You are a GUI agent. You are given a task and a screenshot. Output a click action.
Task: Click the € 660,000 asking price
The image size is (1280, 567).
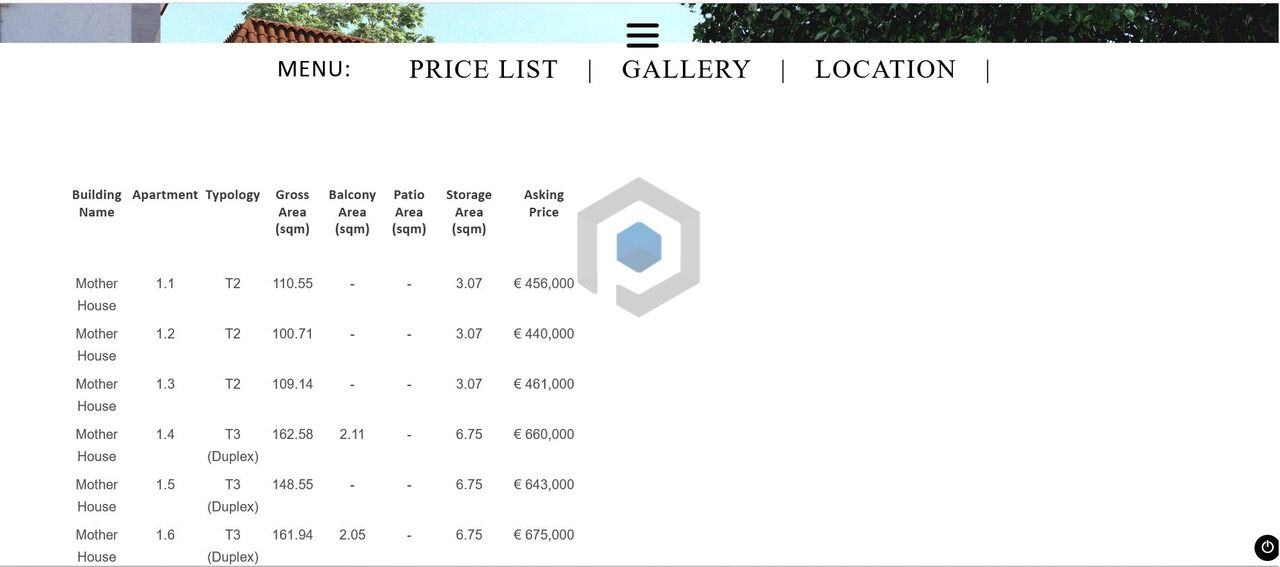point(544,434)
